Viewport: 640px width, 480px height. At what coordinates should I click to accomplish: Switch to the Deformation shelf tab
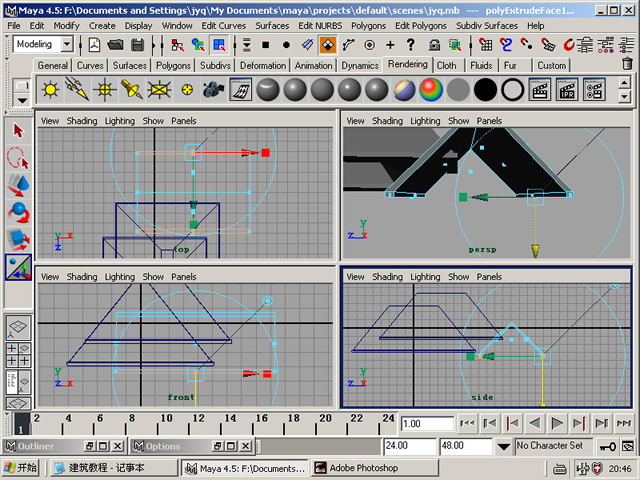(x=263, y=66)
